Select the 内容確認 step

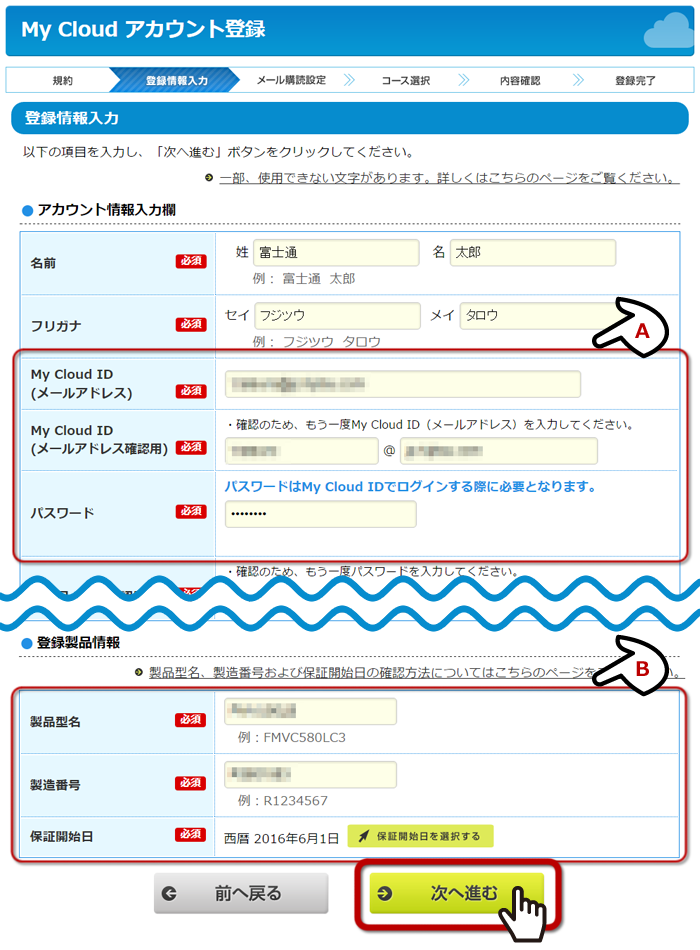tap(520, 80)
